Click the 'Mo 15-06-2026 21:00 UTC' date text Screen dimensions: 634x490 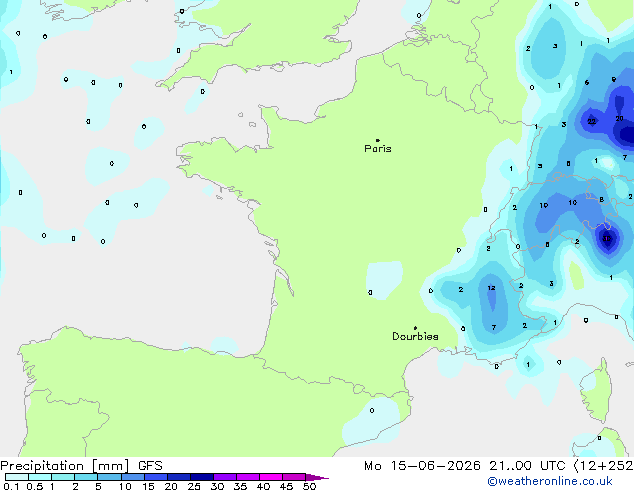pos(465,466)
